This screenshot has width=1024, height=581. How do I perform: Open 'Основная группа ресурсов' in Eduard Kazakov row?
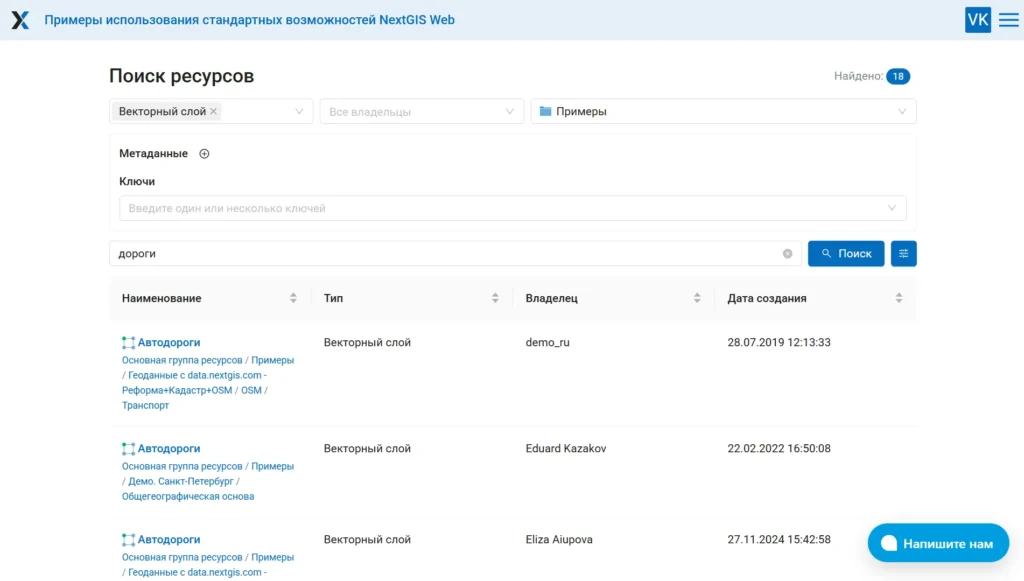(182, 466)
